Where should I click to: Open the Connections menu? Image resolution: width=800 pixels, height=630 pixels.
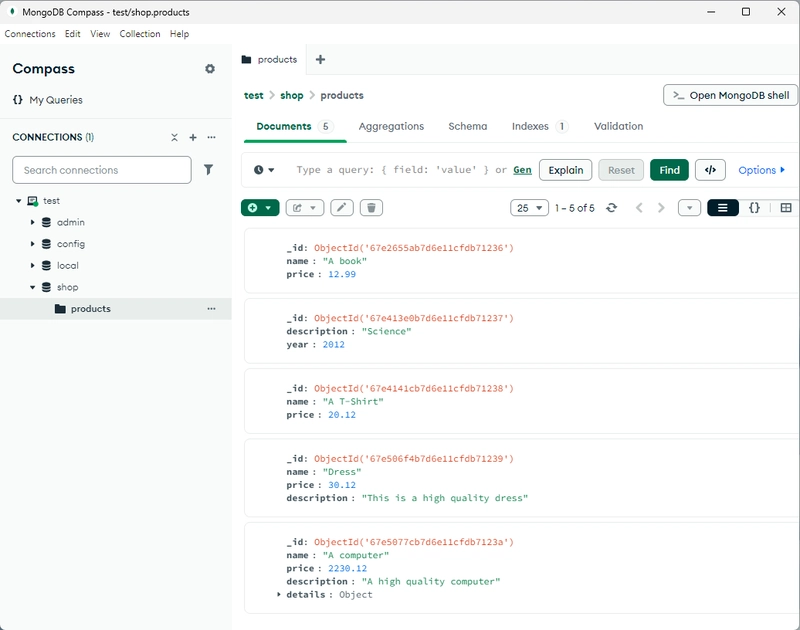coord(30,34)
